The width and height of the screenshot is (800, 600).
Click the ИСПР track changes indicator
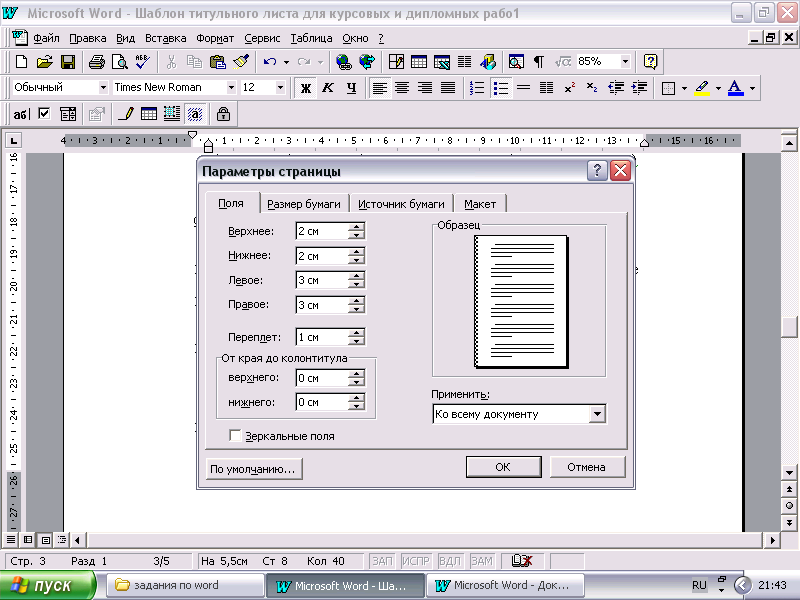click(x=416, y=561)
